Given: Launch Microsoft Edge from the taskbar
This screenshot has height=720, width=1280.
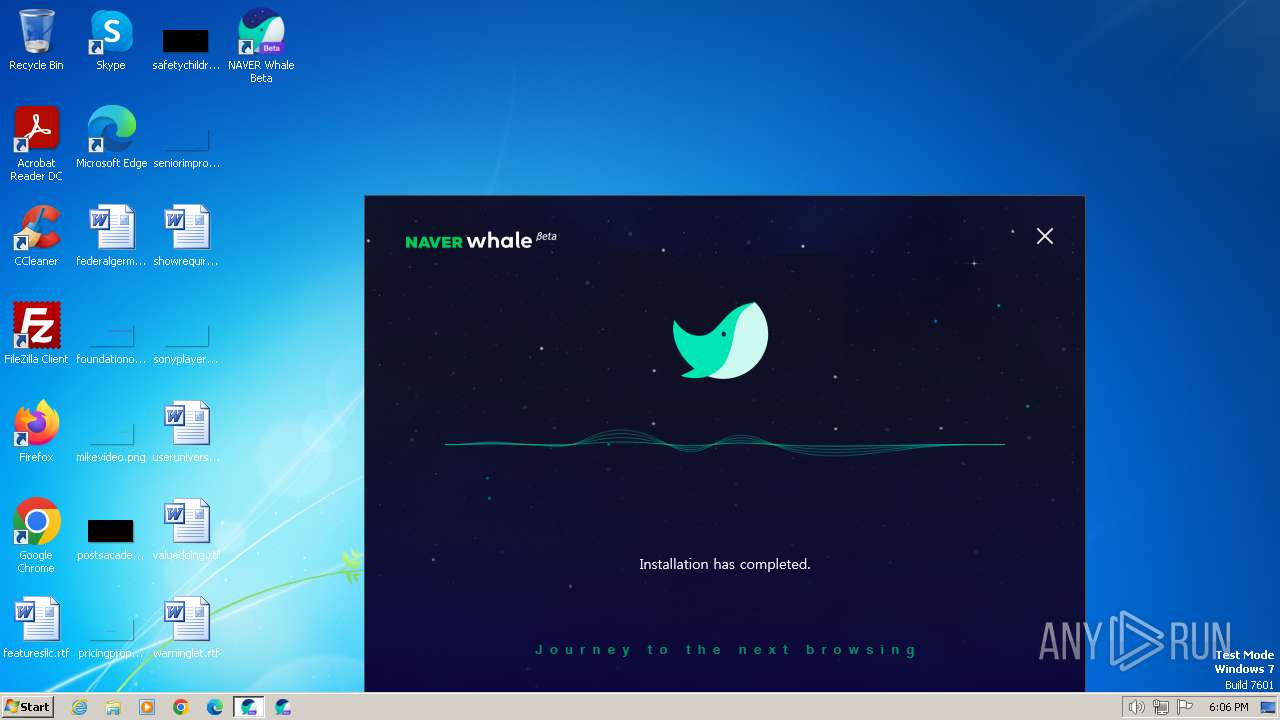Looking at the screenshot, I should (x=215, y=707).
